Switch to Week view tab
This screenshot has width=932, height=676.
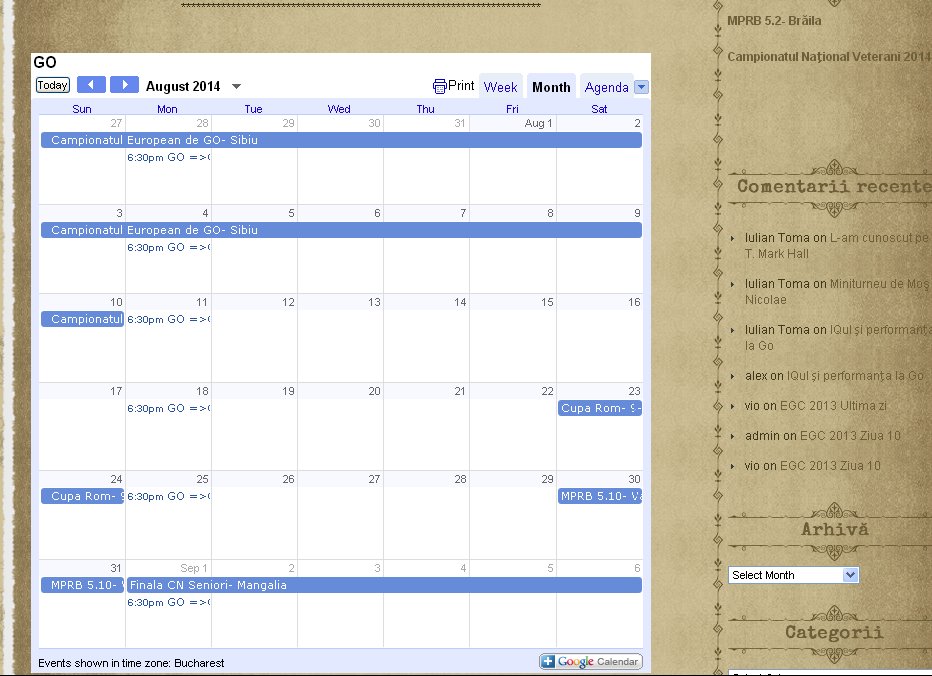(x=500, y=87)
